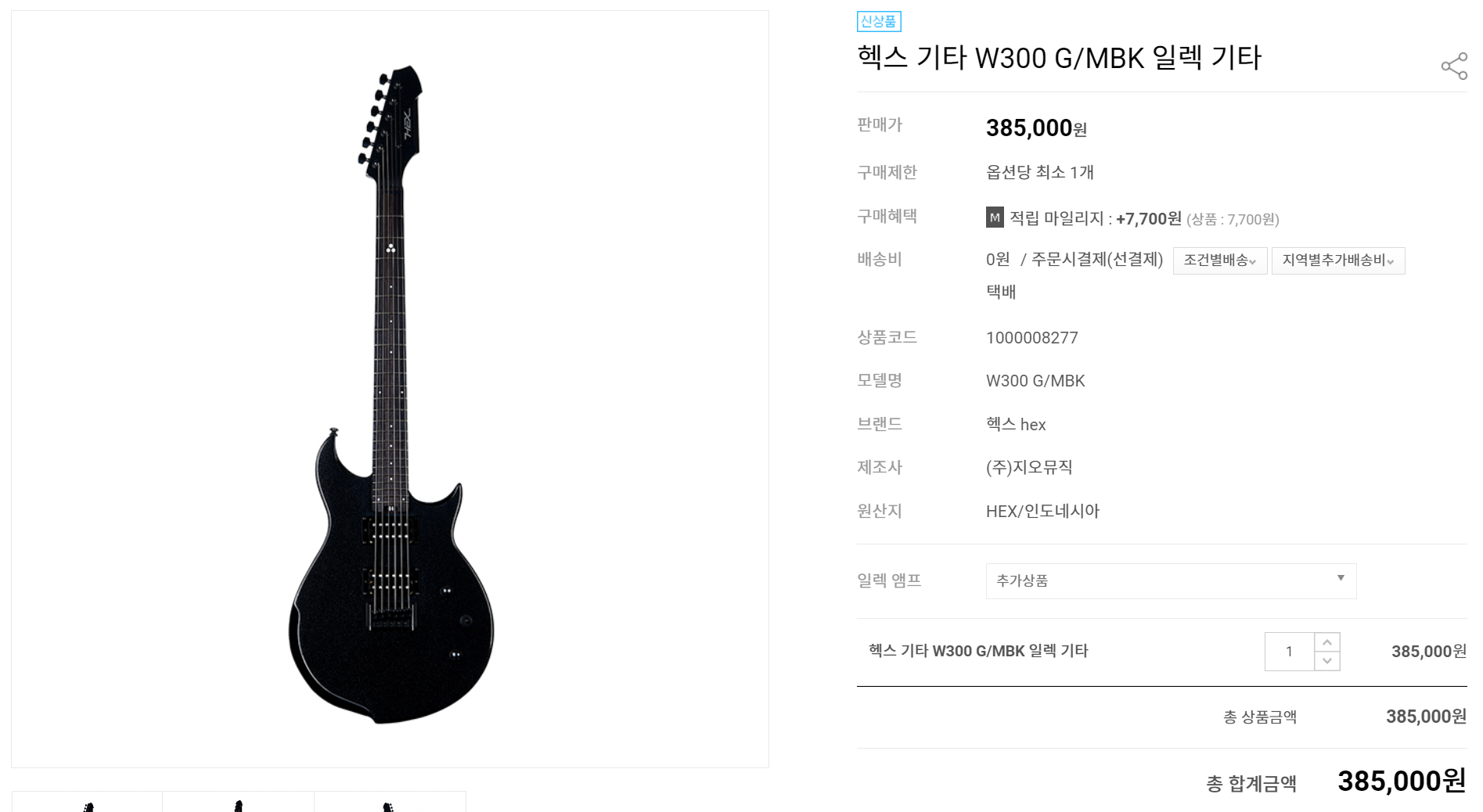The image size is (1483, 812).
Task: Increase quantity with the up arrow
Action: (1327, 642)
